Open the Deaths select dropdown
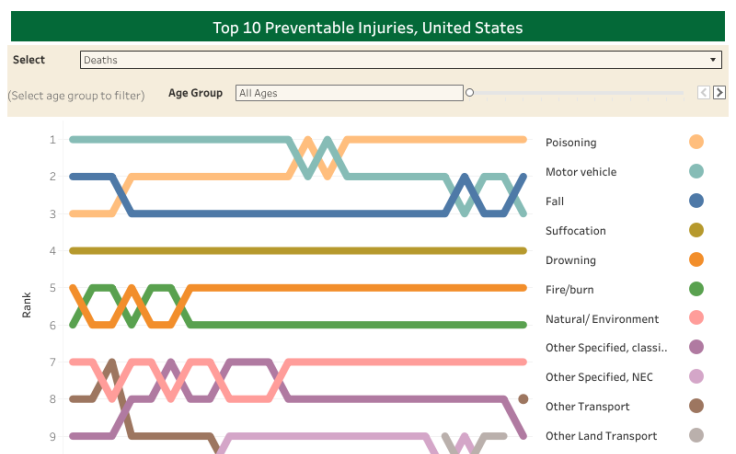 (400, 60)
